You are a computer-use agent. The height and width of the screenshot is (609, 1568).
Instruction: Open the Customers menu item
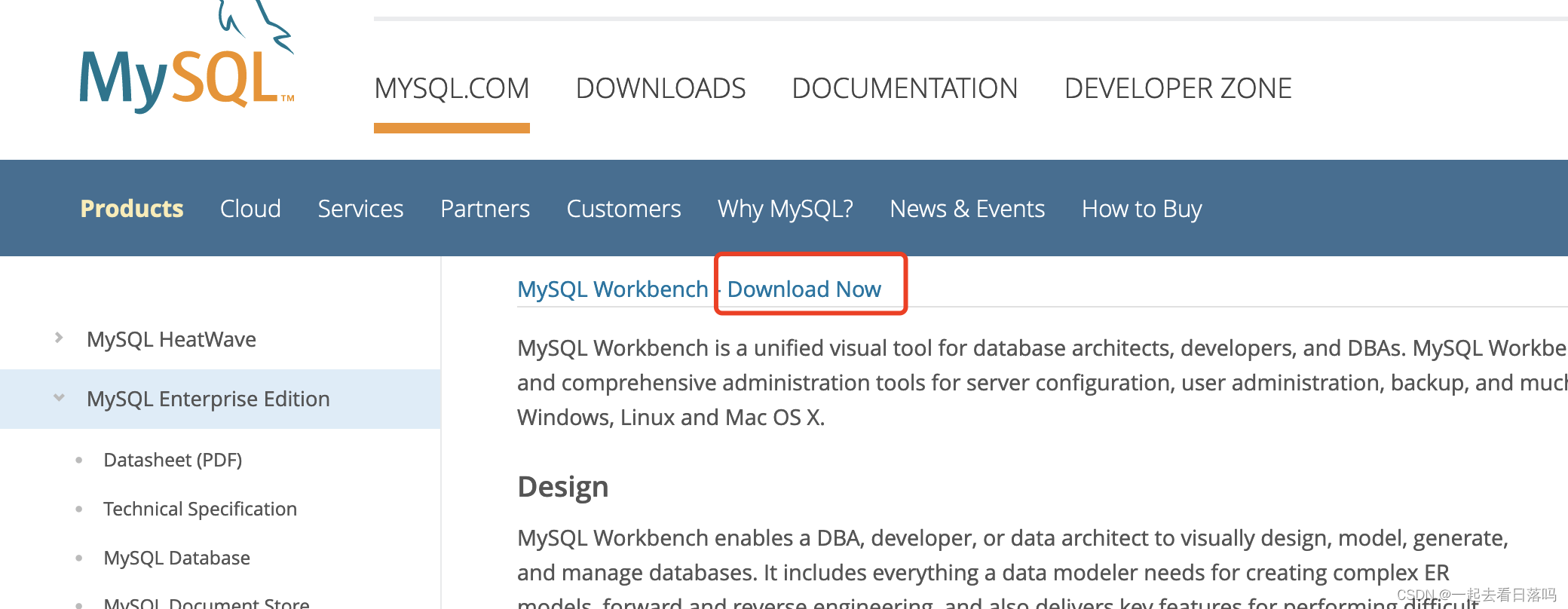click(623, 208)
